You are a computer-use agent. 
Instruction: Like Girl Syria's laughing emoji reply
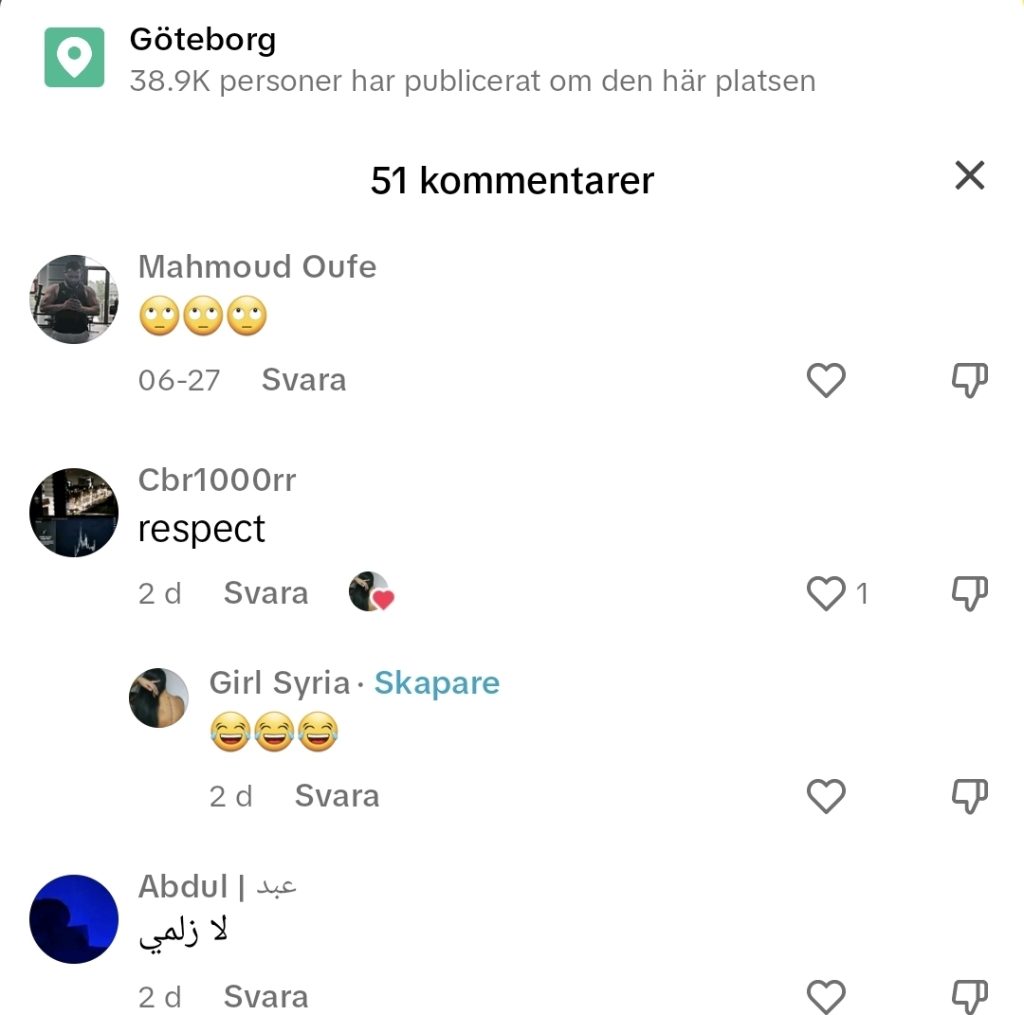[x=826, y=796]
